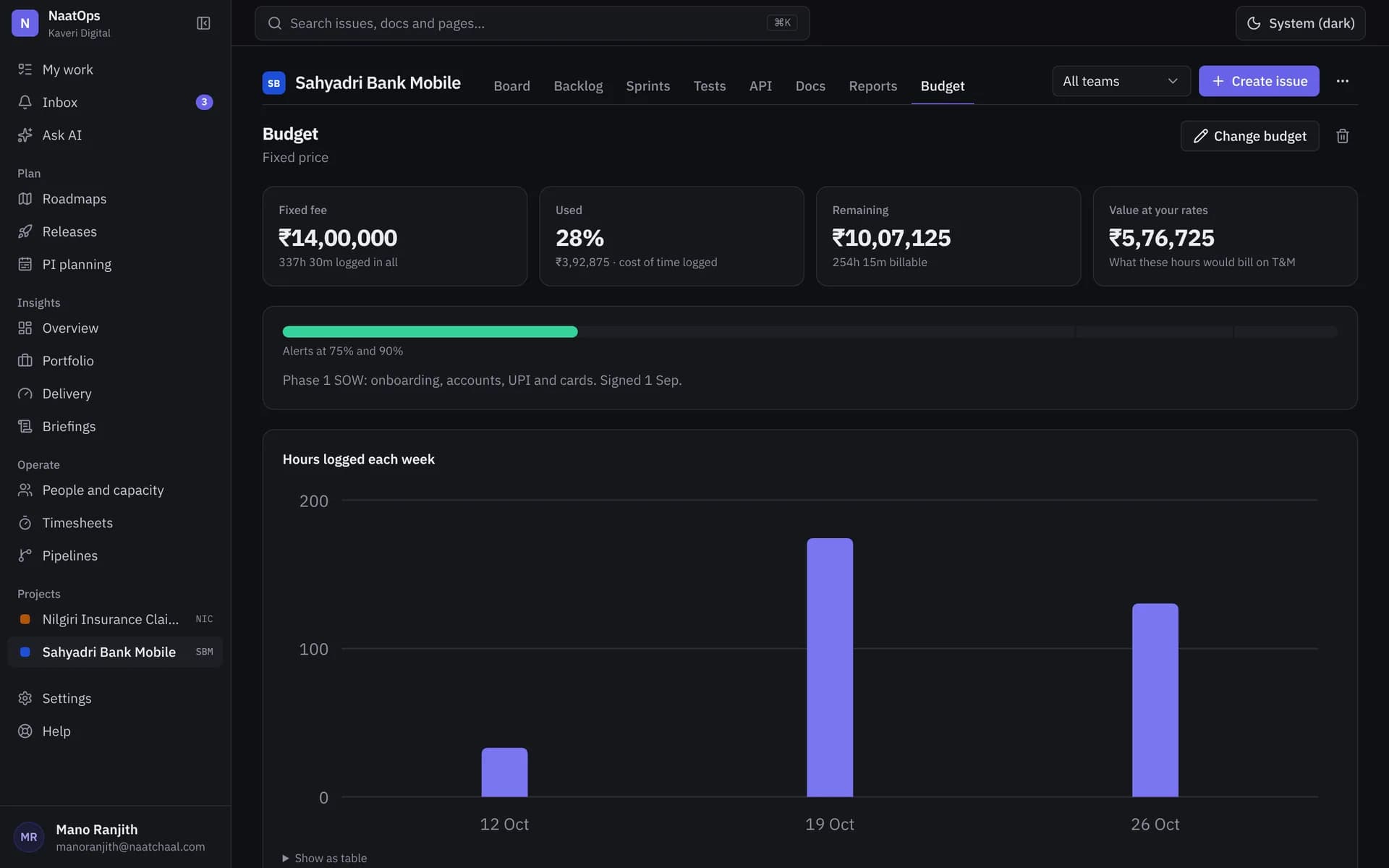
Task: Open the All teams dropdown
Action: tap(1121, 81)
